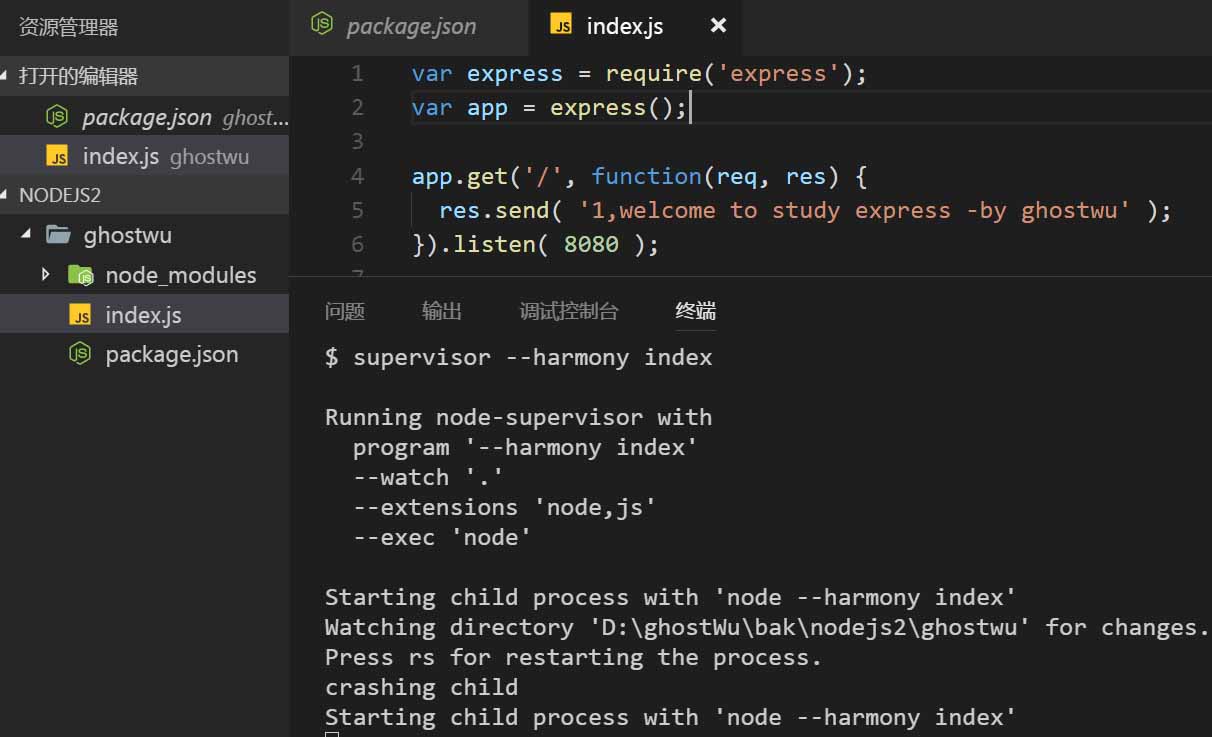Click the Node.js icon beside package.json in open editors

tap(58, 117)
